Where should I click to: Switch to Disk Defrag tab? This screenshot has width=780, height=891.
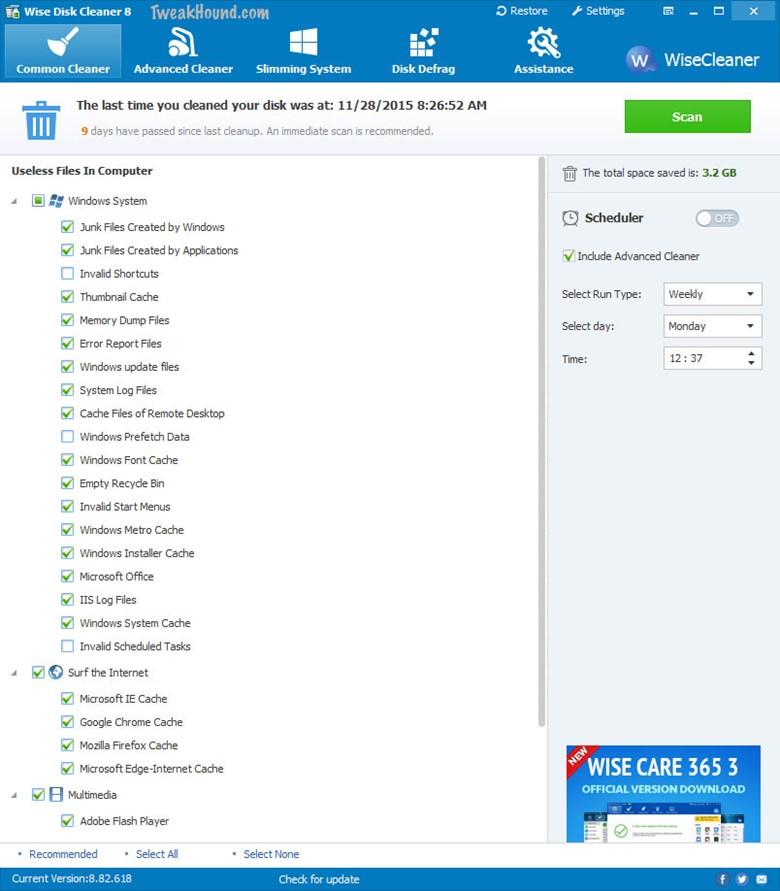pos(424,51)
